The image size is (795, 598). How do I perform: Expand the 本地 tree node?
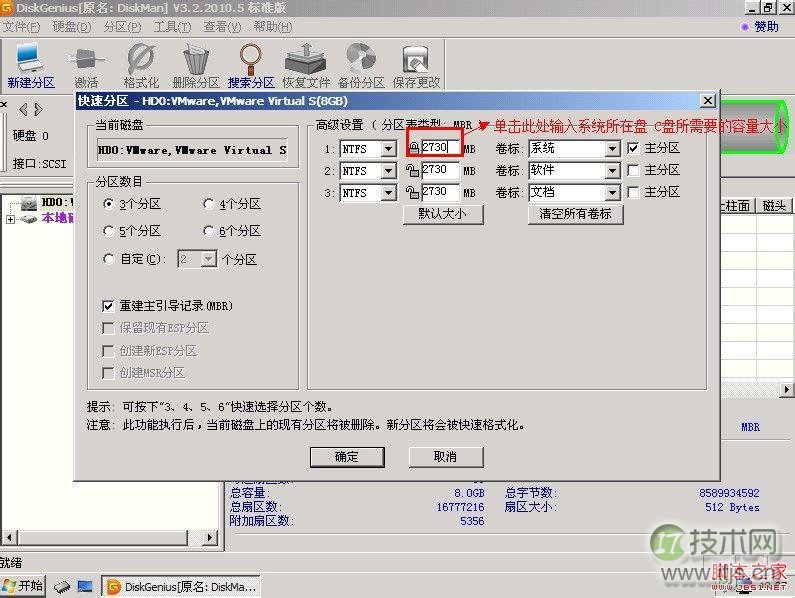[10, 219]
